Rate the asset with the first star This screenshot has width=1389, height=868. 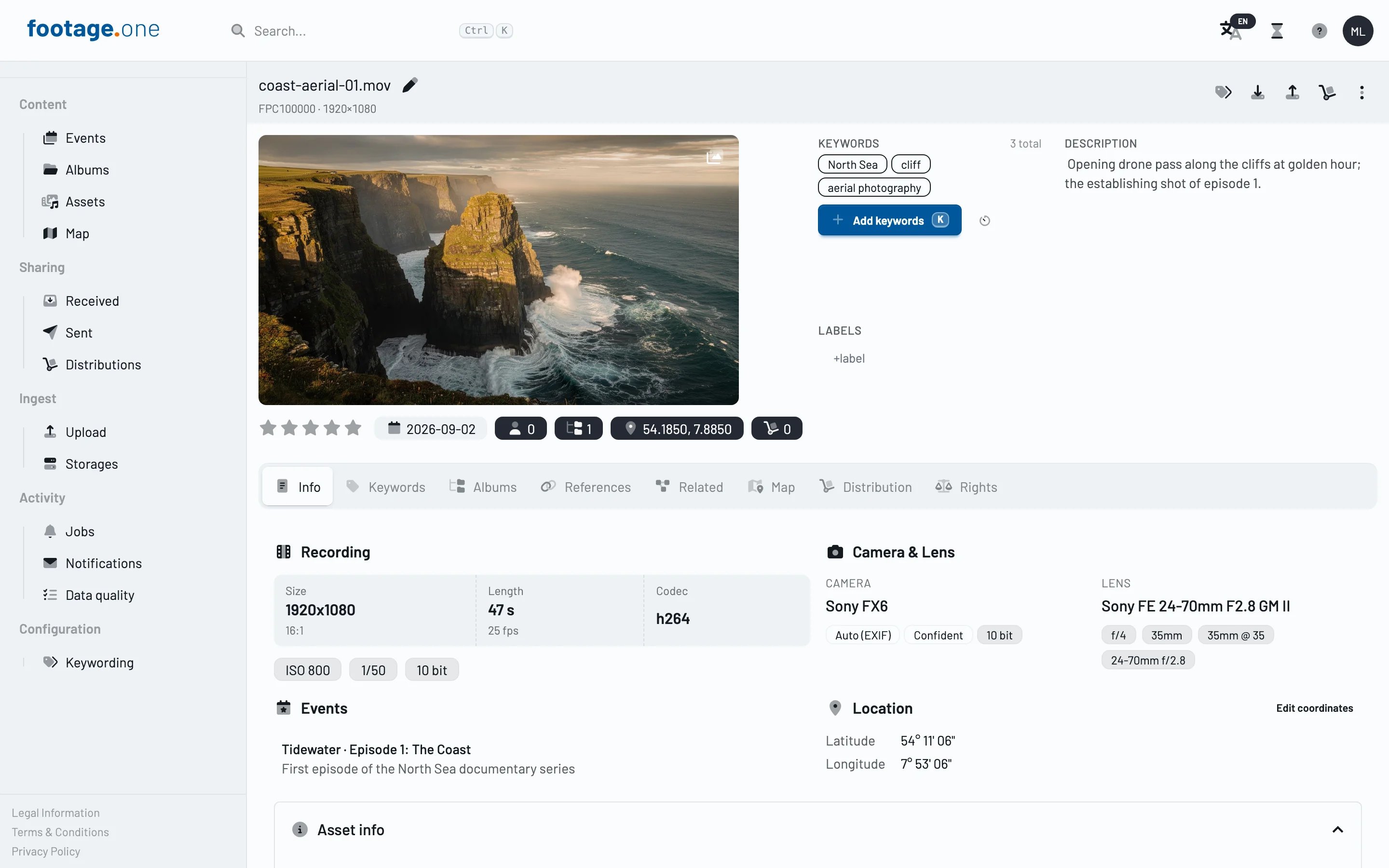tap(268, 428)
